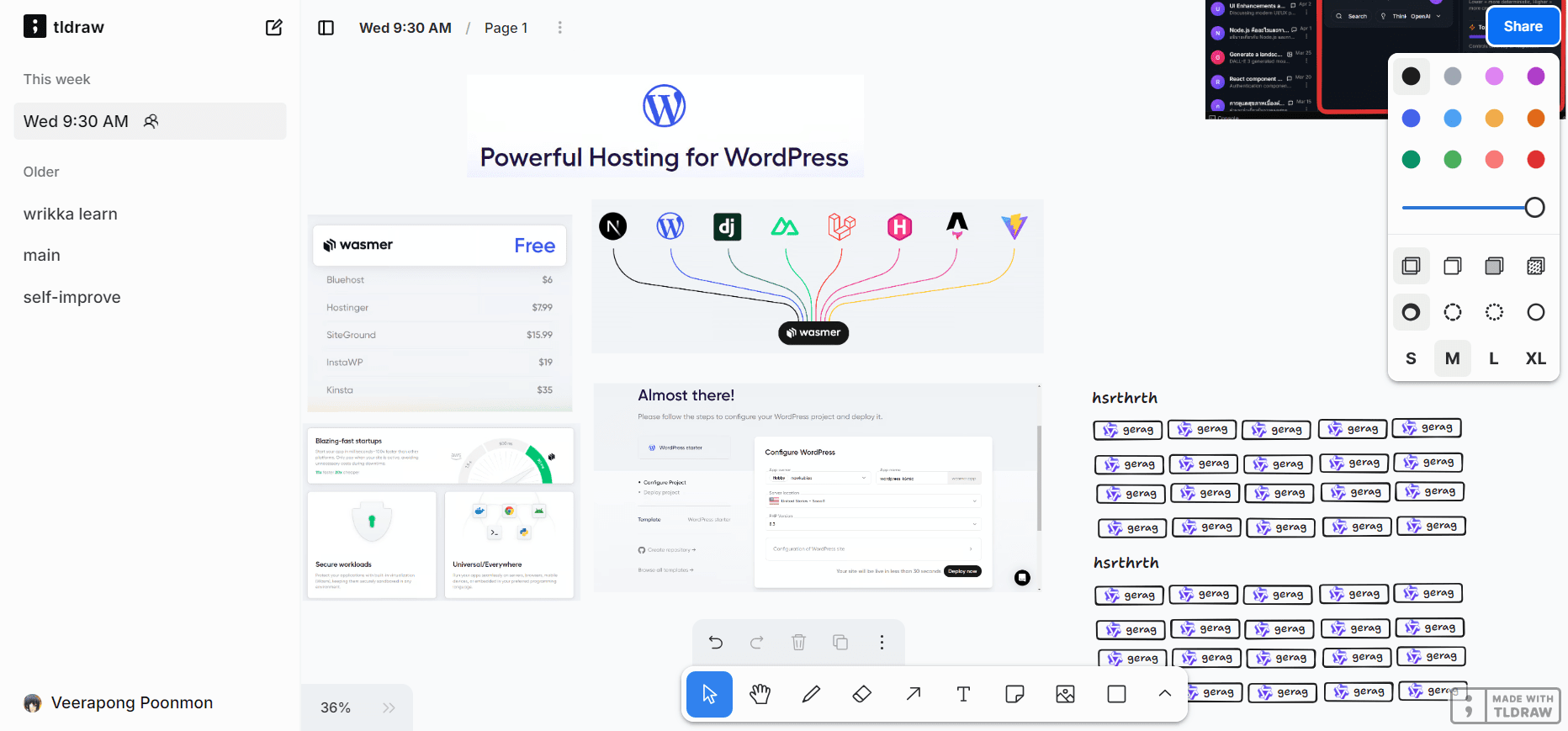Expand the zoom panel double chevron

389,707
